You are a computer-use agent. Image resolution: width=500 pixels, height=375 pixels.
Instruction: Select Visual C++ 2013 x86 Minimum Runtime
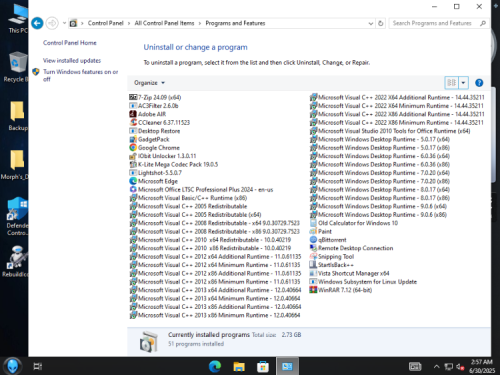pos(215,315)
